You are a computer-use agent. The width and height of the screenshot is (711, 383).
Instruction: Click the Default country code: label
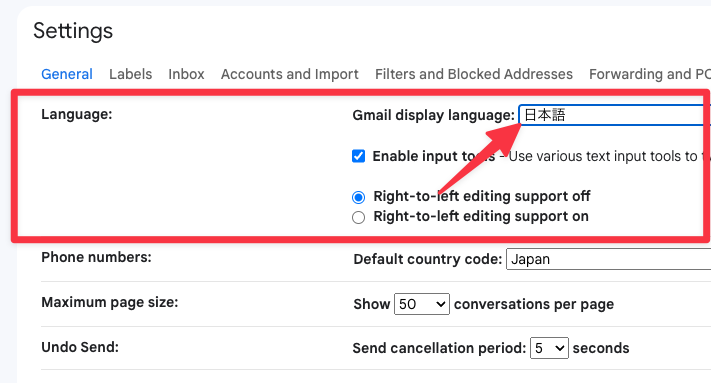pos(428,259)
